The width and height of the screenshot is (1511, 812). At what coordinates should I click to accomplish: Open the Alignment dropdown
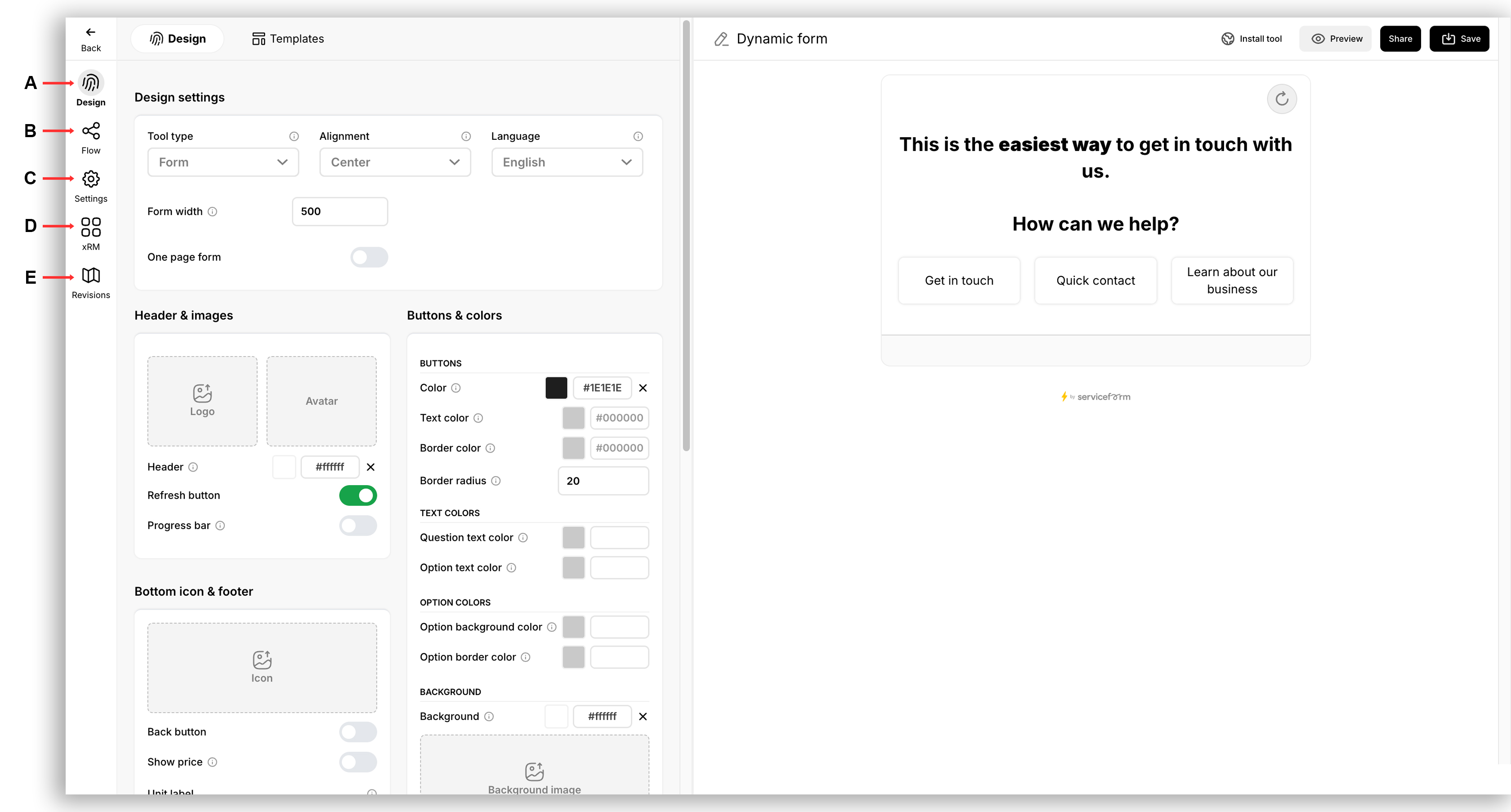tap(395, 162)
